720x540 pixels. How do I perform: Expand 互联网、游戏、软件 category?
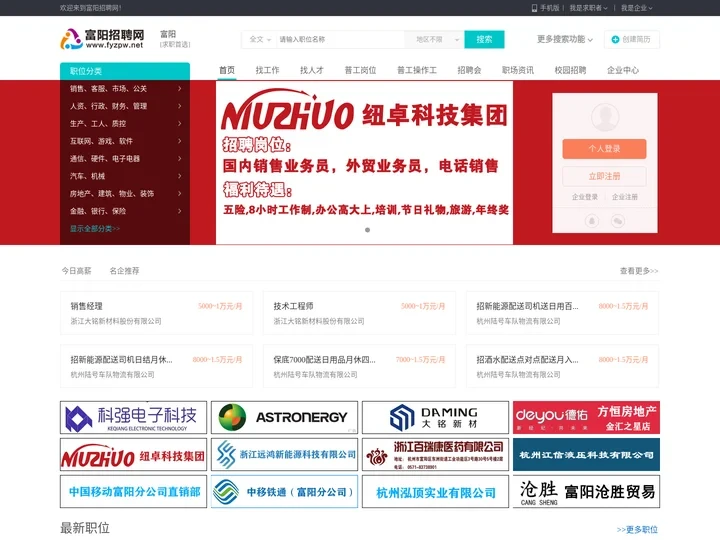pos(125,141)
